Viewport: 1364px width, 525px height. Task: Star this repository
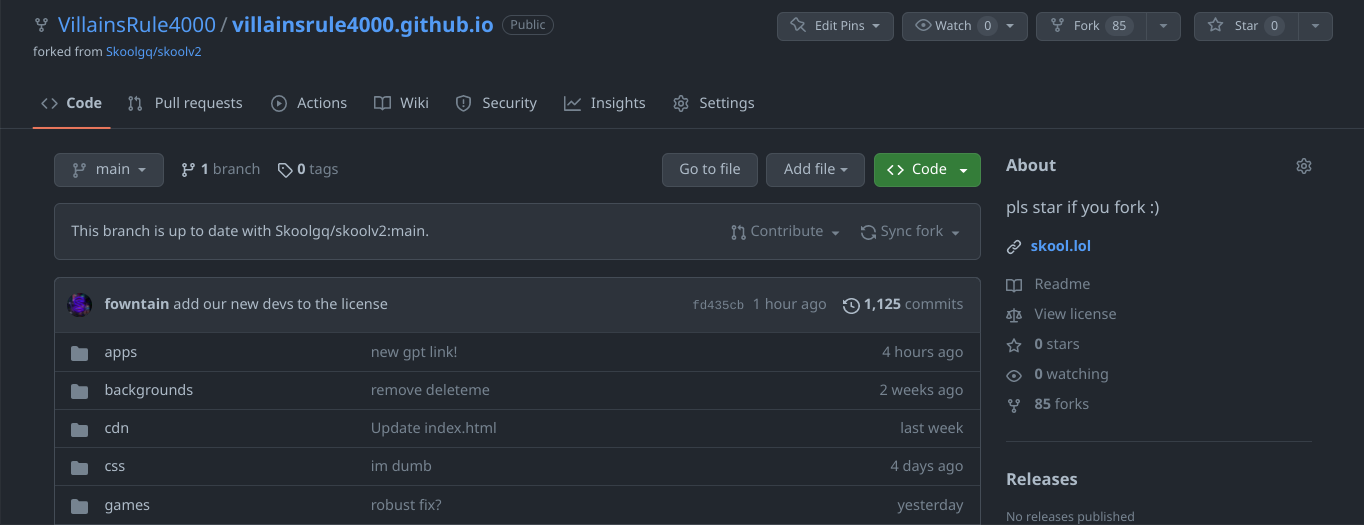[1246, 26]
